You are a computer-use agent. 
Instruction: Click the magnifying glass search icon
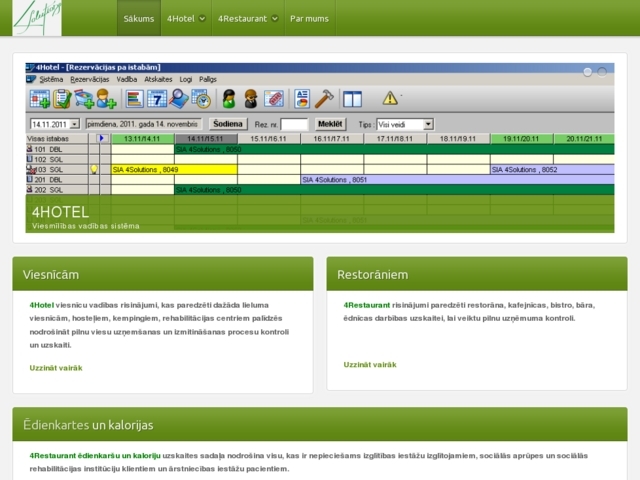[179, 99]
